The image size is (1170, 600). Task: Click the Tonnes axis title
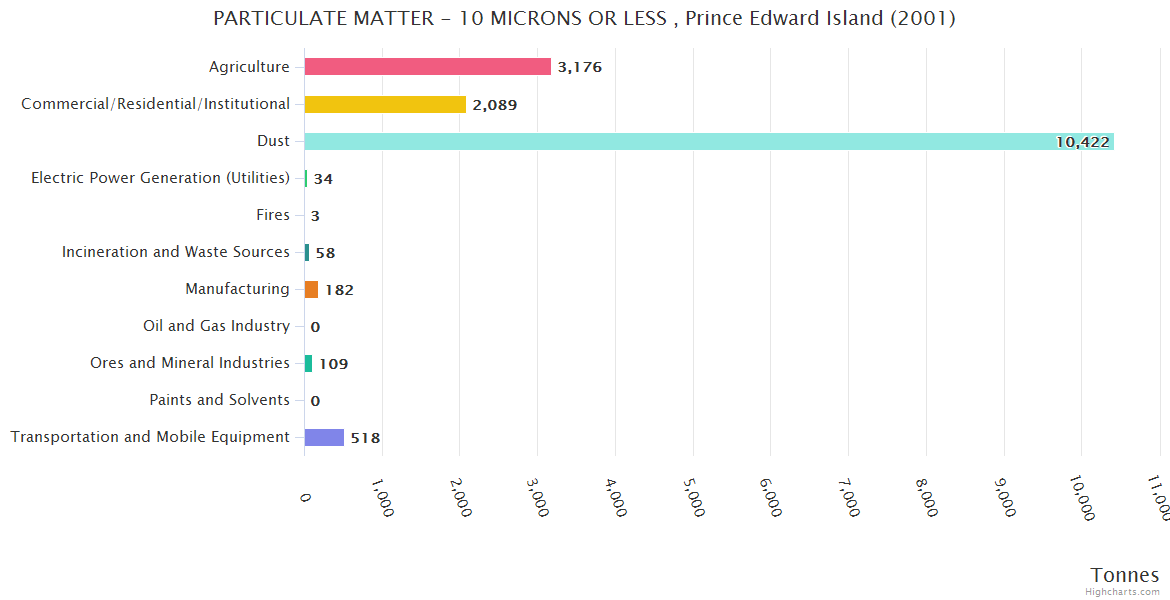pyautogui.click(x=1124, y=575)
